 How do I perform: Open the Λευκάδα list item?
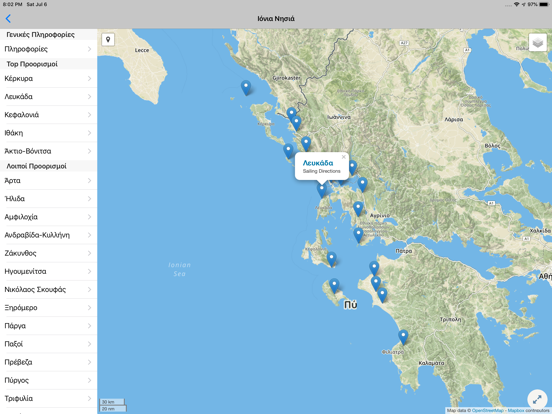(48, 96)
